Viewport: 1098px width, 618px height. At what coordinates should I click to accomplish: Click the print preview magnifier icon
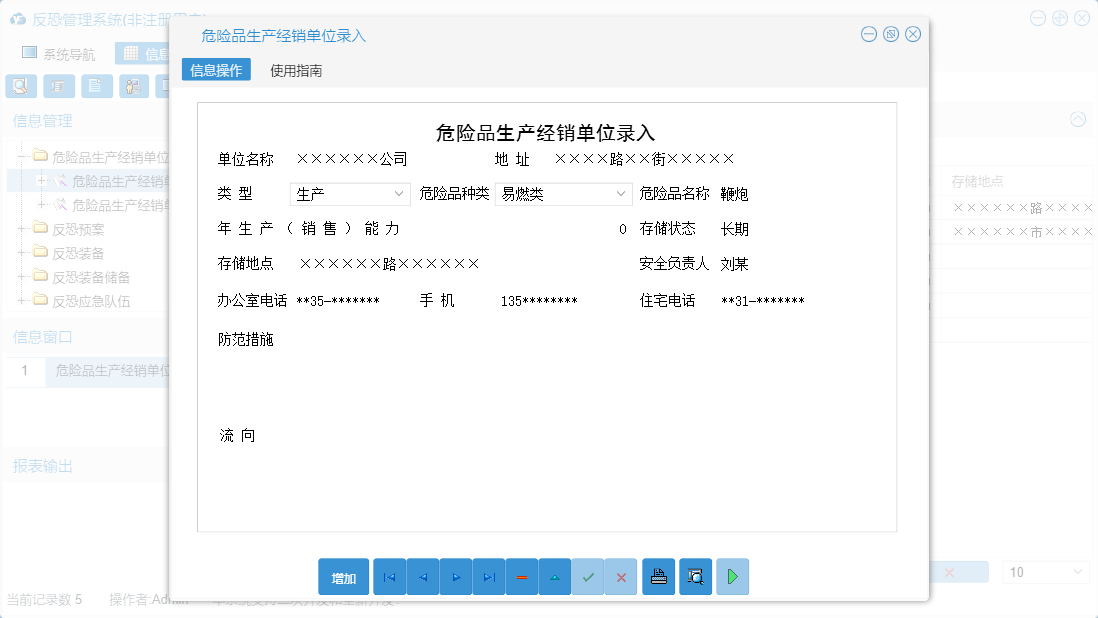(695, 576)
